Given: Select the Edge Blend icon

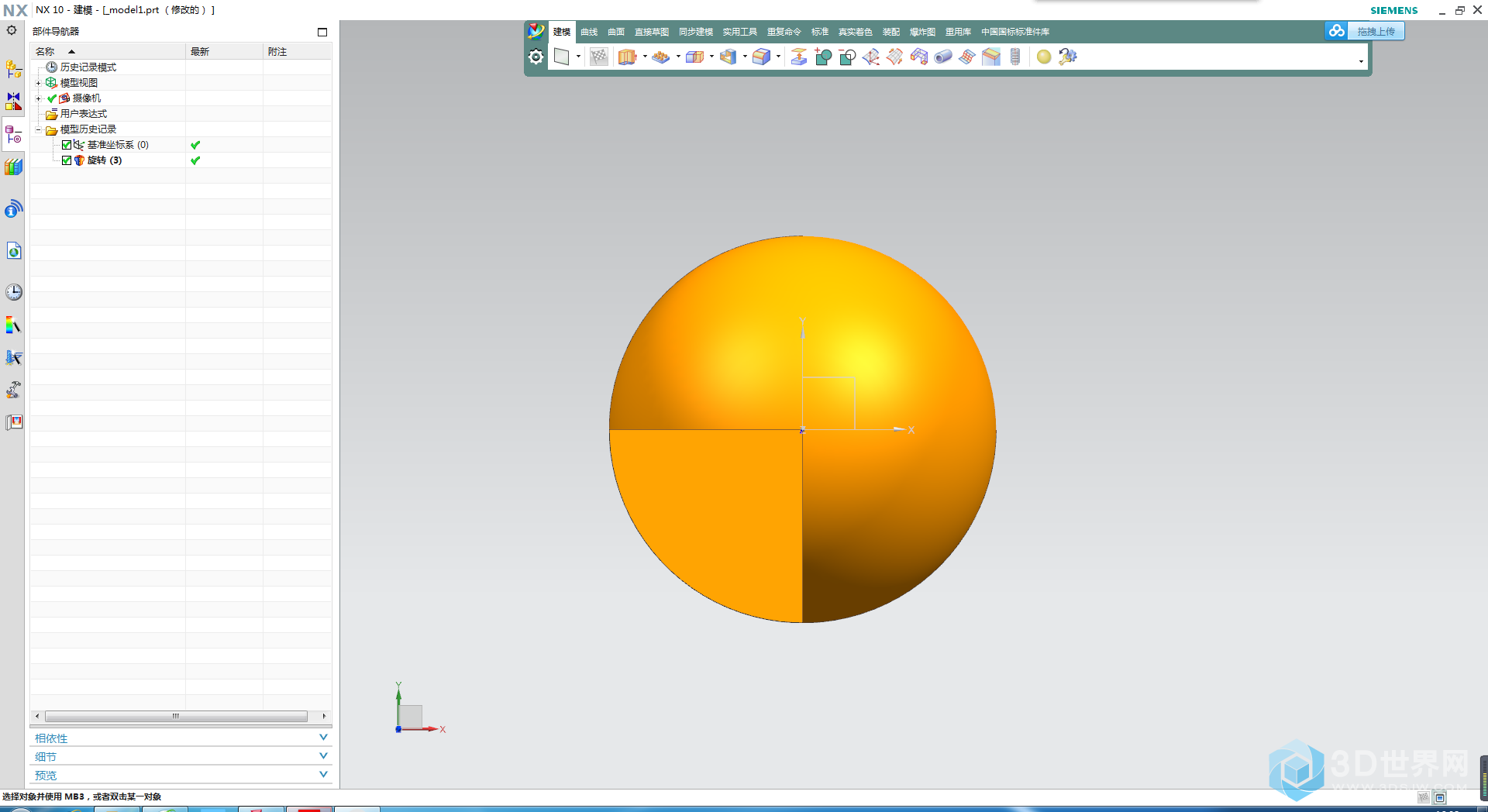Looking at the screenshot, I should click(x=728, y=57).
